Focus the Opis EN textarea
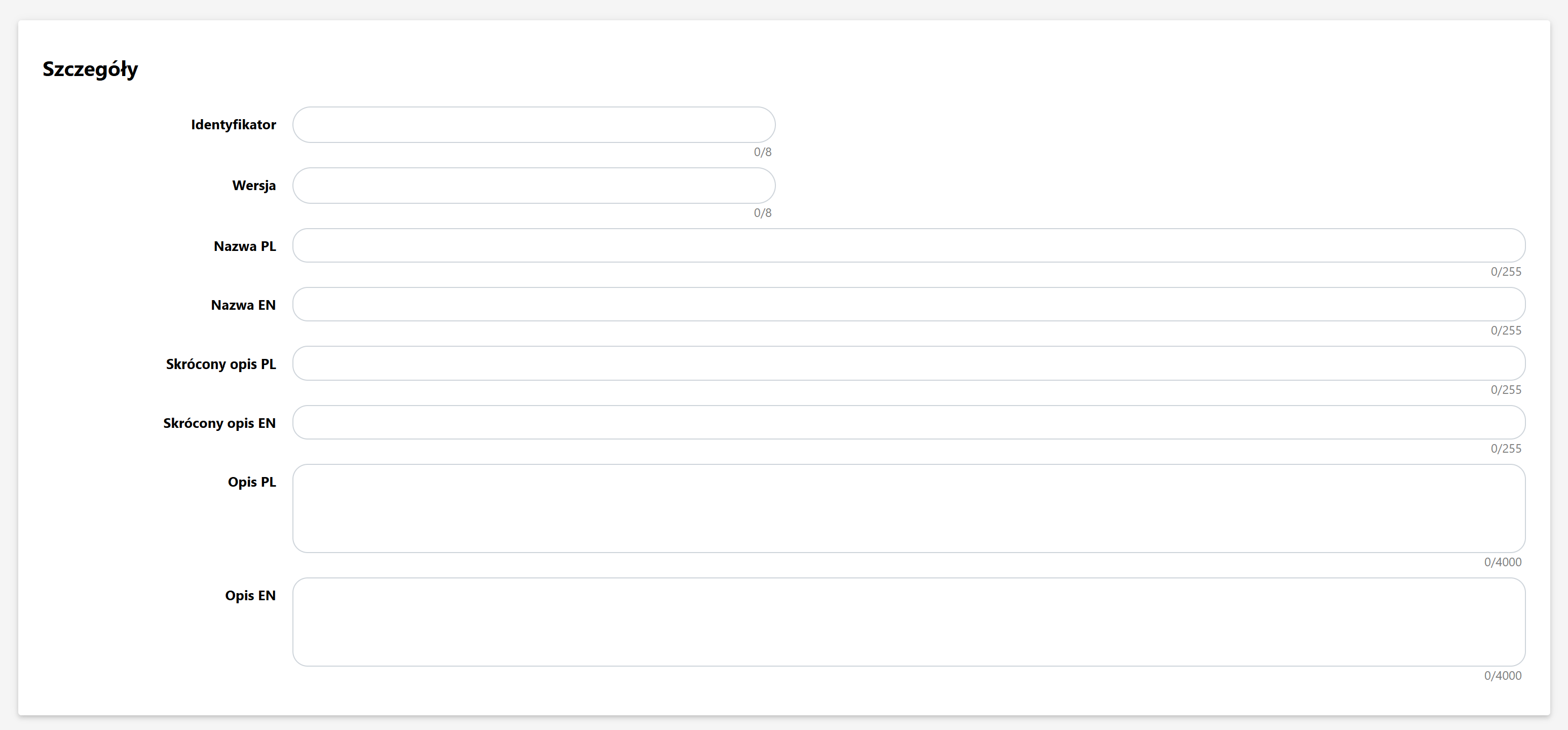1568x730 pixels. [x=908, y=622]
